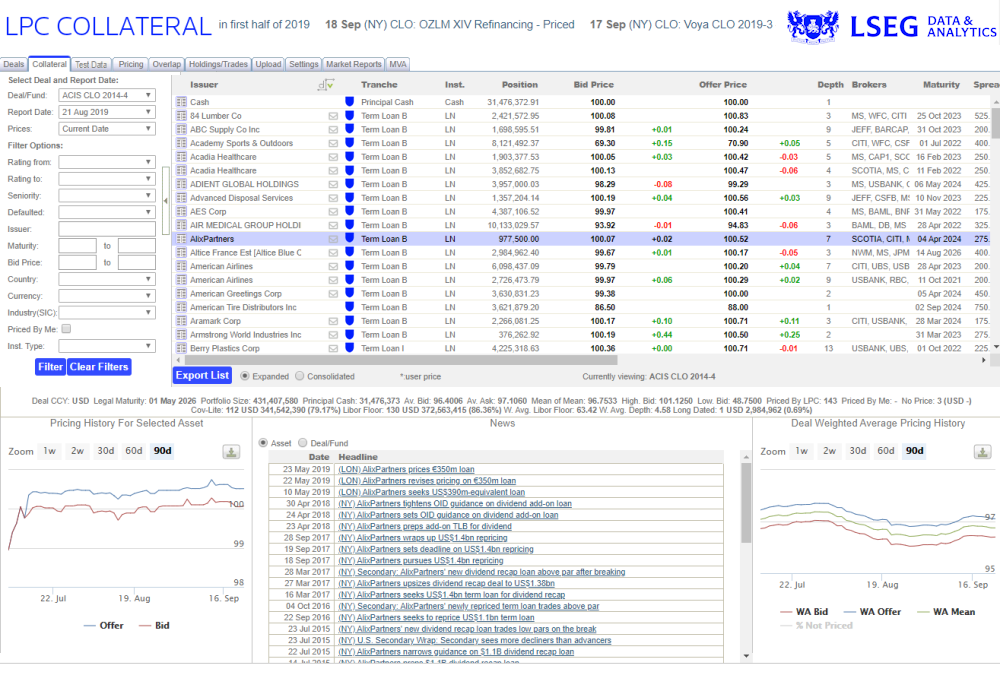Collapse the left filter panel with the arrow handle
Screen dimensions: 1000x676
click(165, 200)
